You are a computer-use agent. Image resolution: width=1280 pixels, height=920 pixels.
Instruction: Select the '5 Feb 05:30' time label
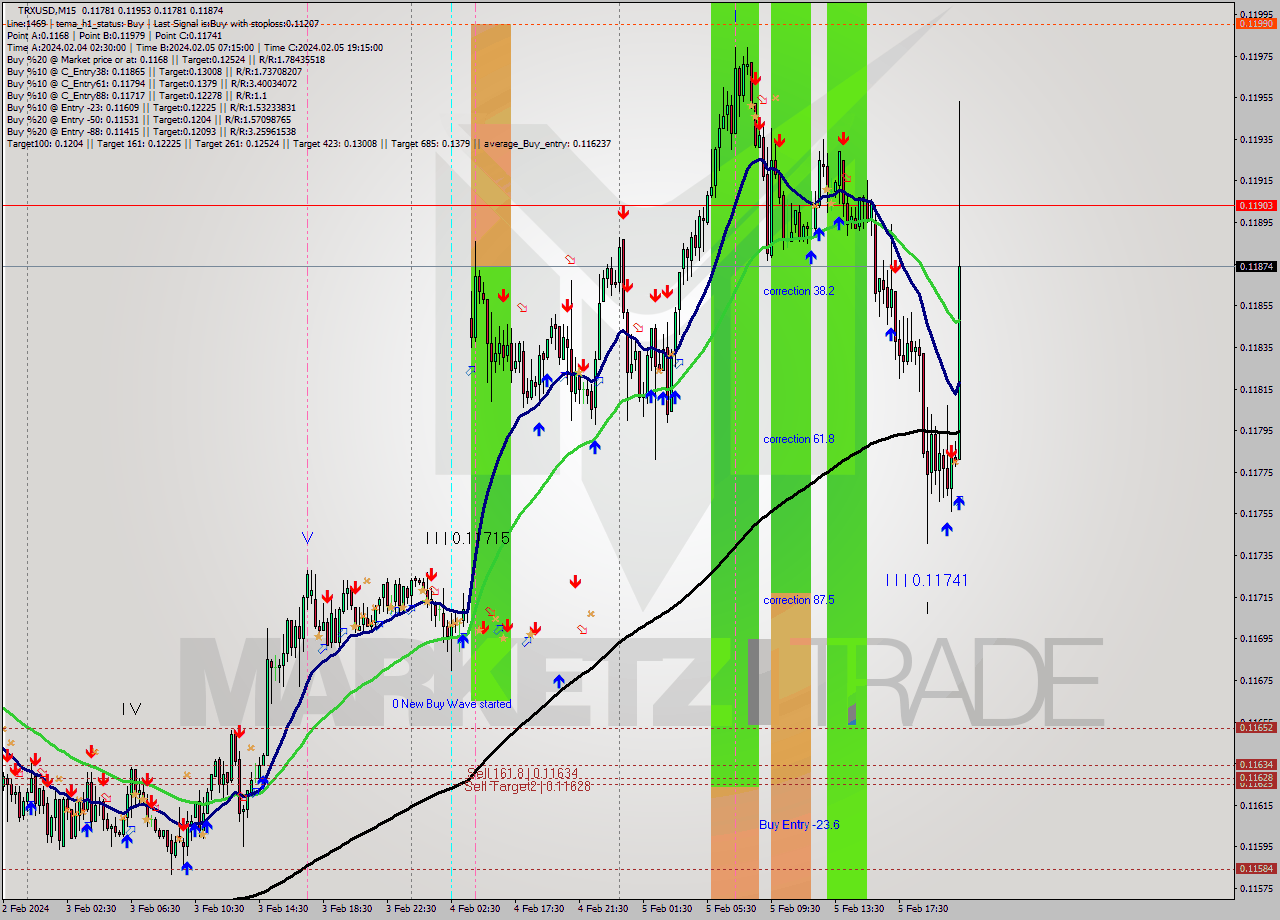[733, 909]
